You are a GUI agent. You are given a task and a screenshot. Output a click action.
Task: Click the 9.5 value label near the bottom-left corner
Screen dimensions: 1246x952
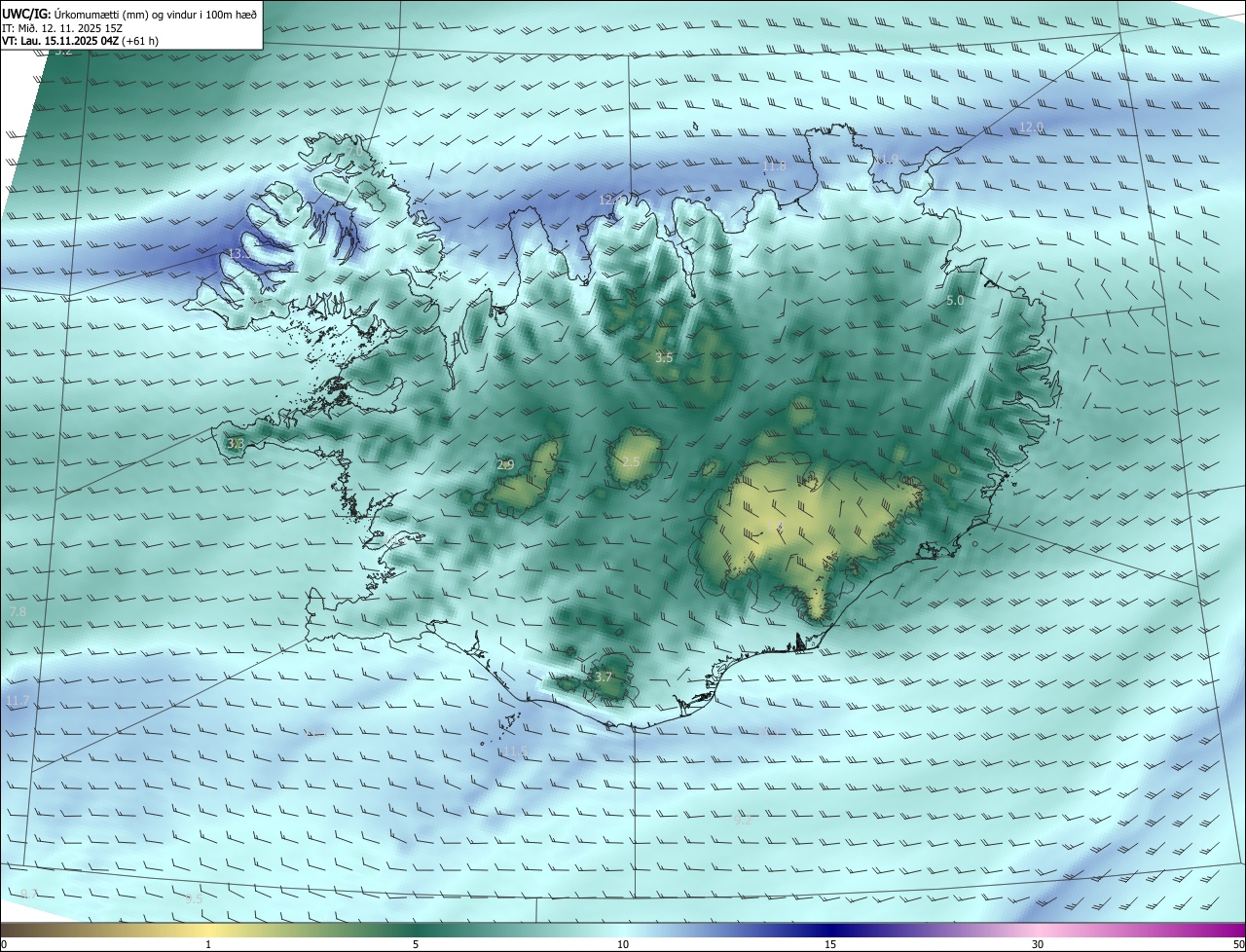194,899
